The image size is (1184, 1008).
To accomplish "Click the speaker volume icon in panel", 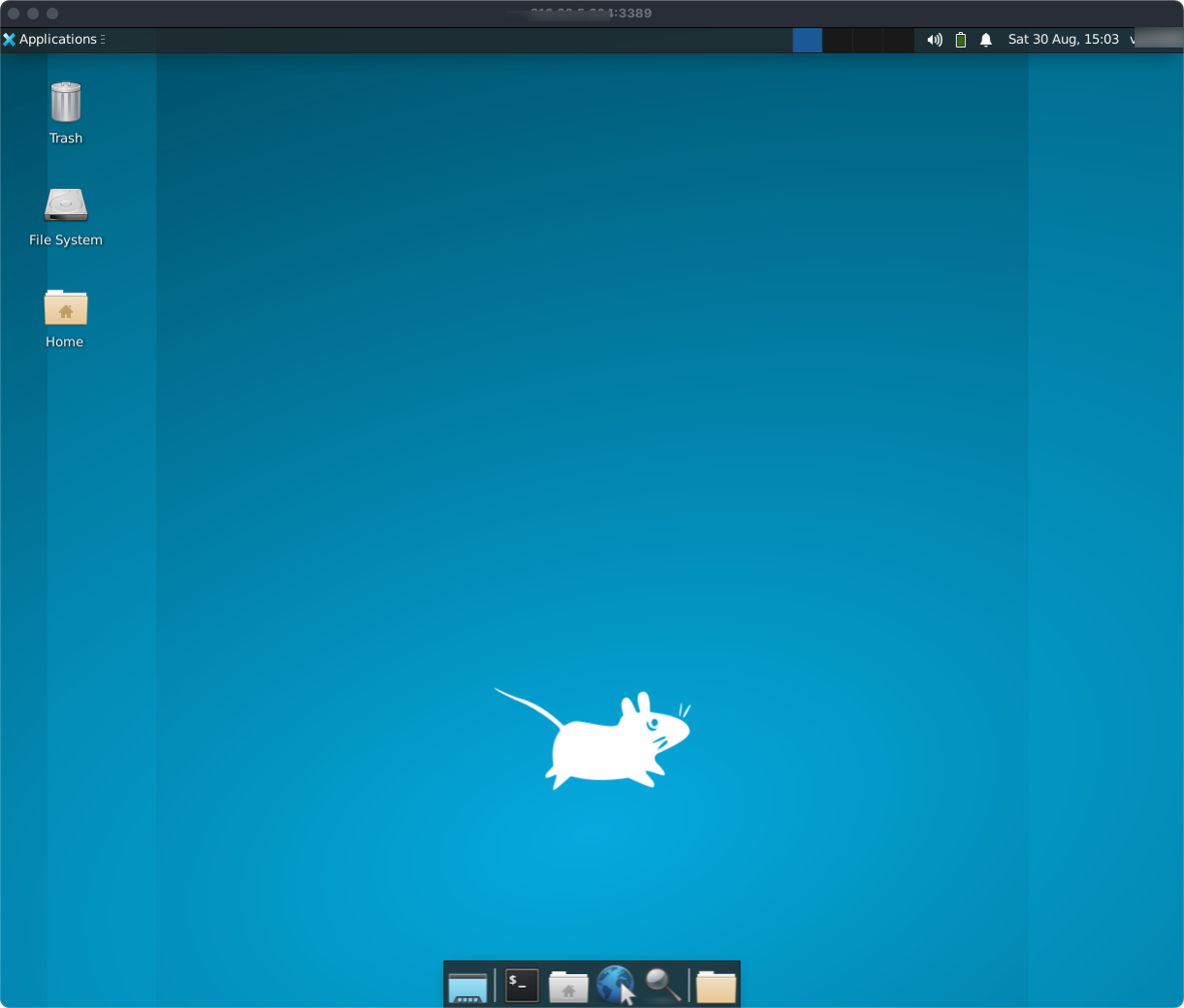I will pos(934,40).
